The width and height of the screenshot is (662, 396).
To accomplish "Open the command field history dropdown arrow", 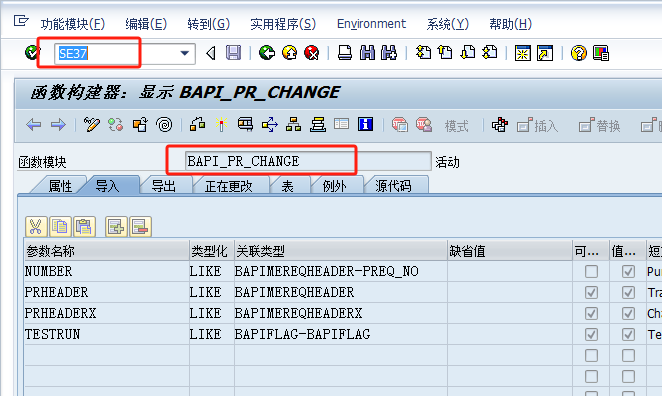I will click(184, 53).
